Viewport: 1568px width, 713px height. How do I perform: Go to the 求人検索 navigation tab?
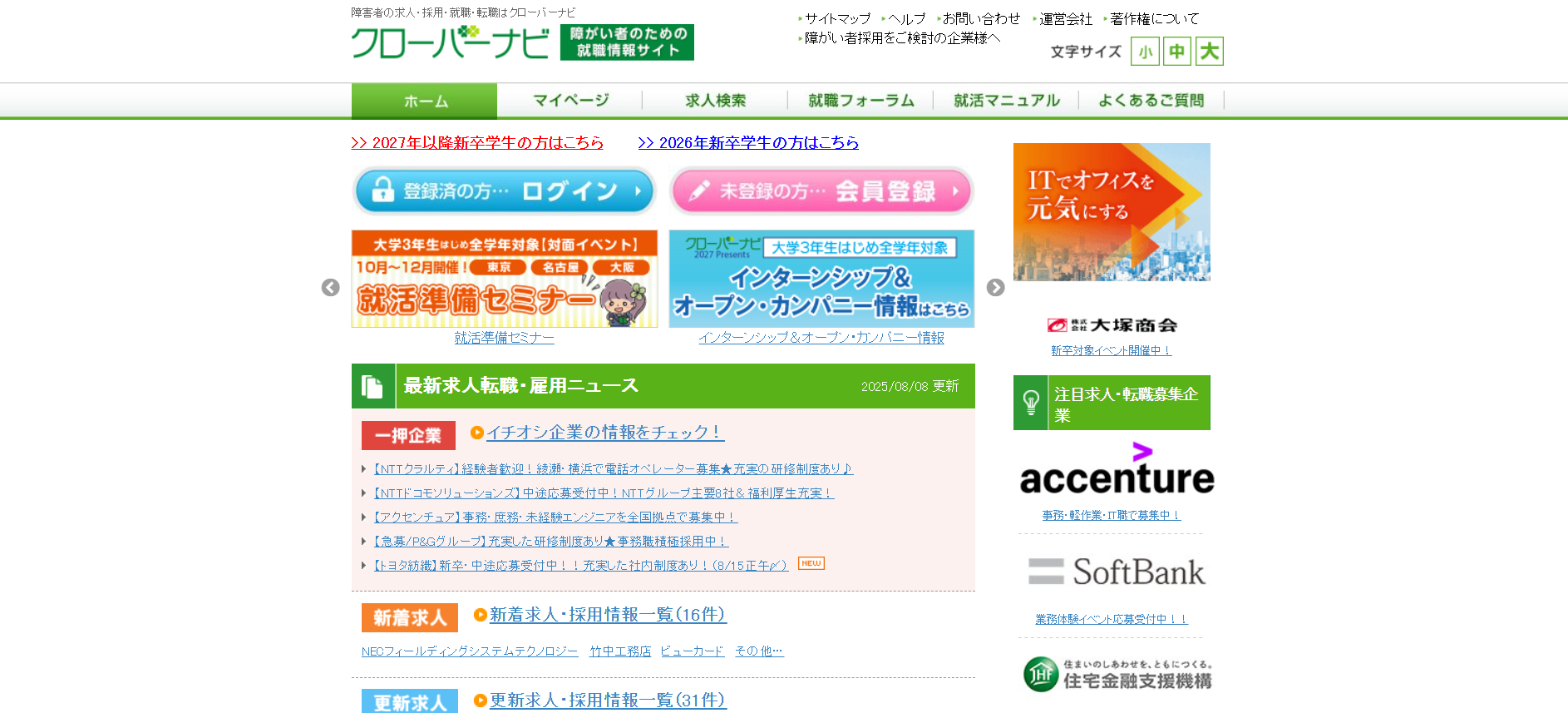(715, 101)
